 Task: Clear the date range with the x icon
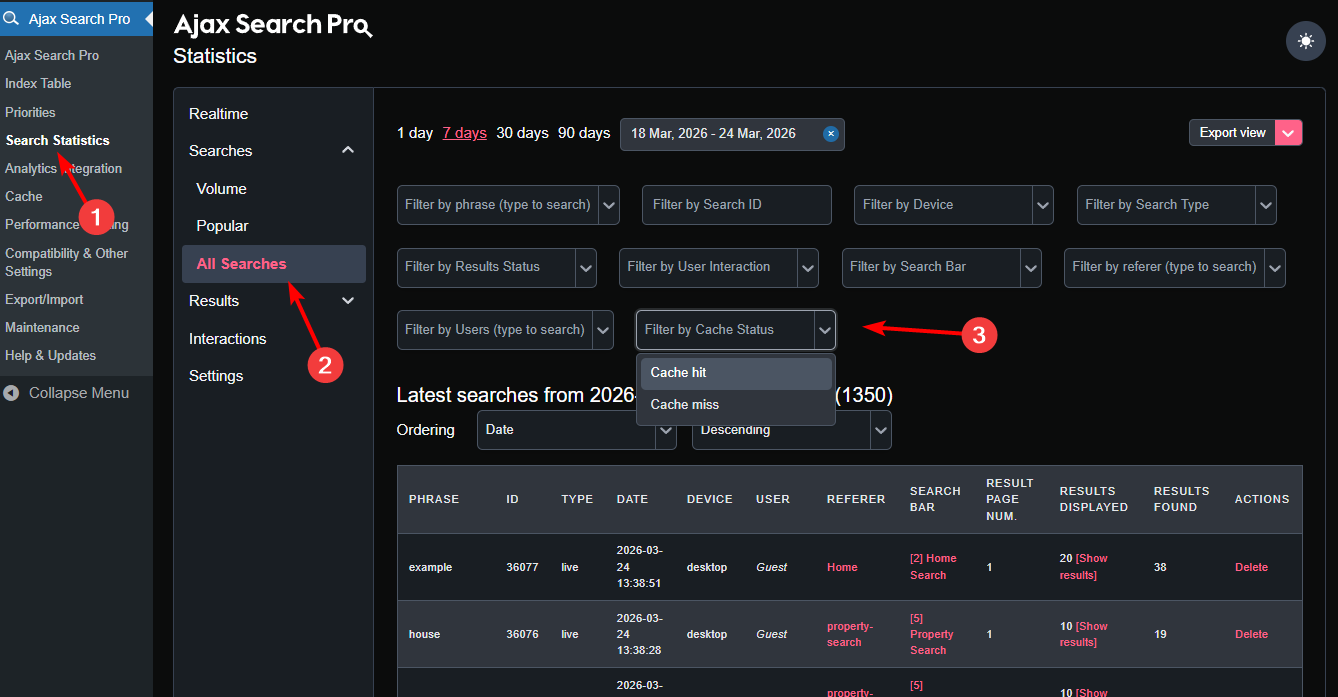click(830, 134)
